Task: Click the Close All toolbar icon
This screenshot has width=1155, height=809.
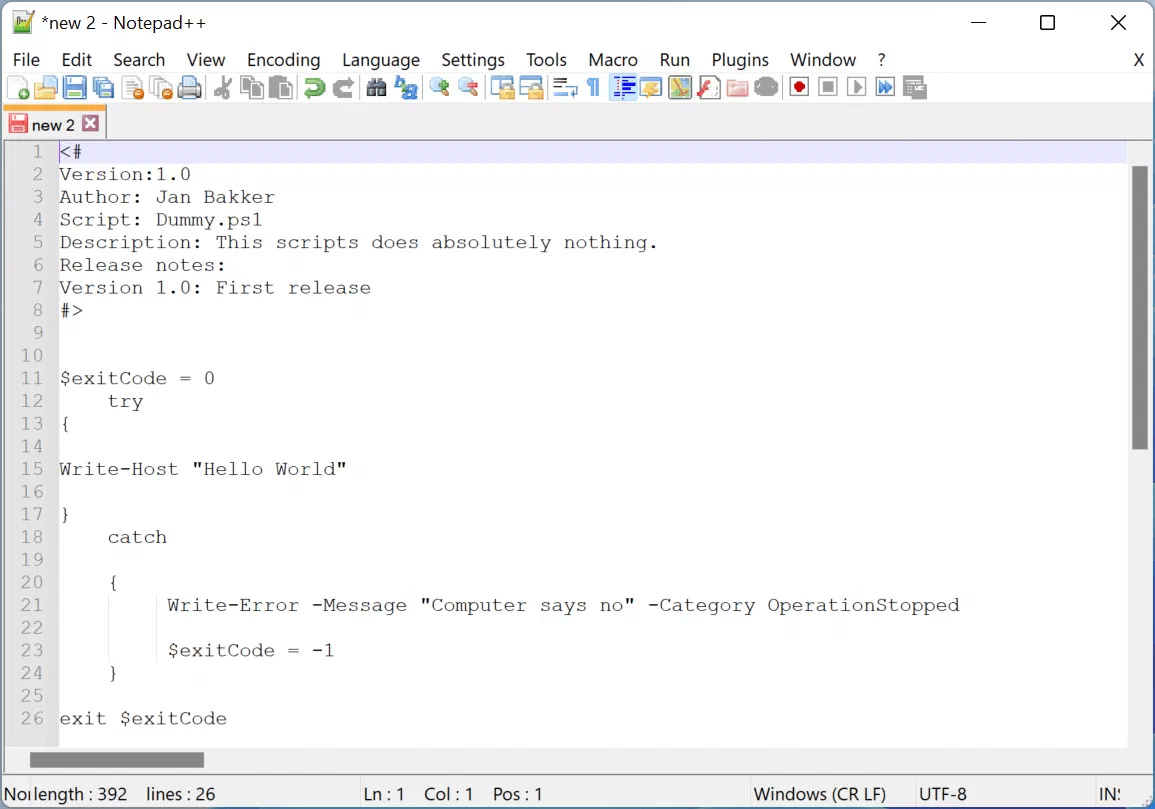Action: pos(161,88)
